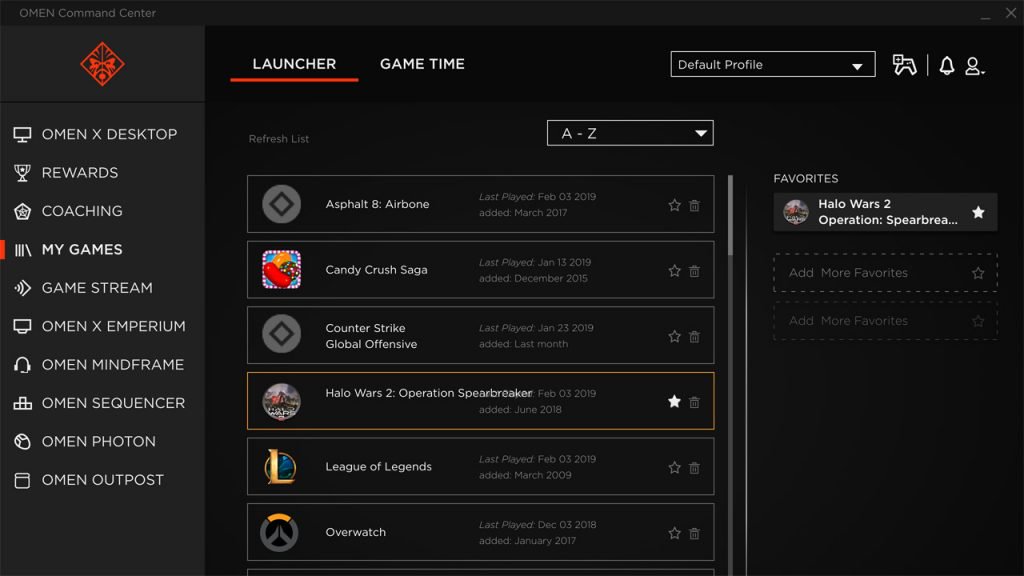This screenshot has height=576, width=1024.
Task: Delete Counter Strike Global Offensive trash icon
Action: click(694, 336)
